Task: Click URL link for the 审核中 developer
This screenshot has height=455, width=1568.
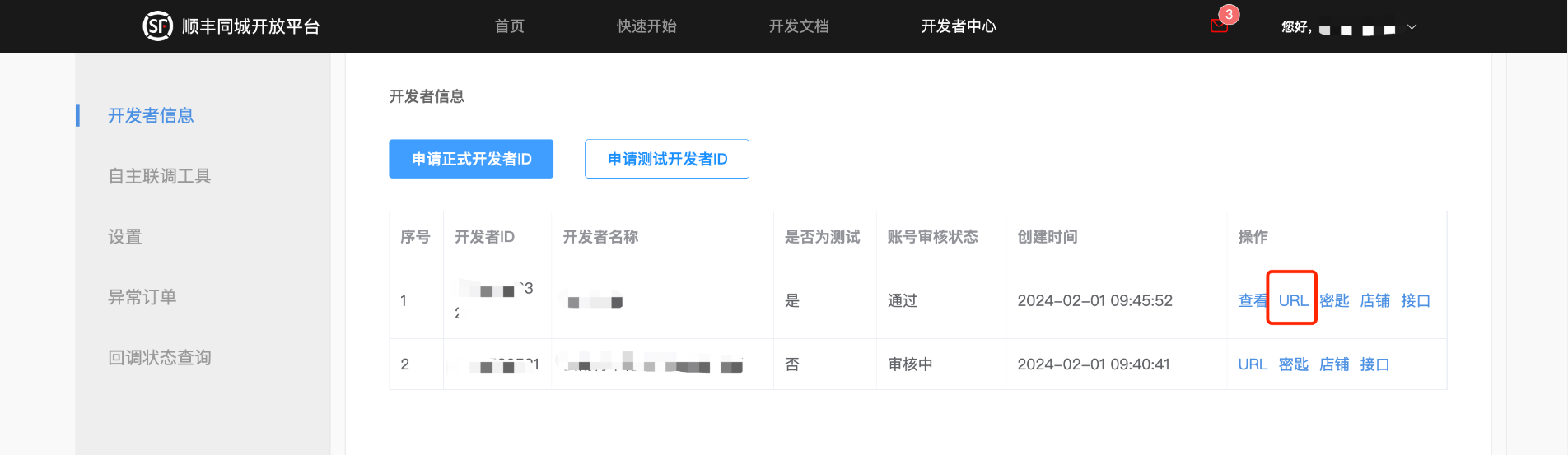Action: (1253, 364)
